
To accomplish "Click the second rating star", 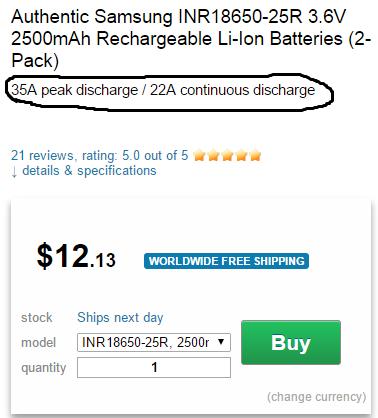I will tap(213, 155).
